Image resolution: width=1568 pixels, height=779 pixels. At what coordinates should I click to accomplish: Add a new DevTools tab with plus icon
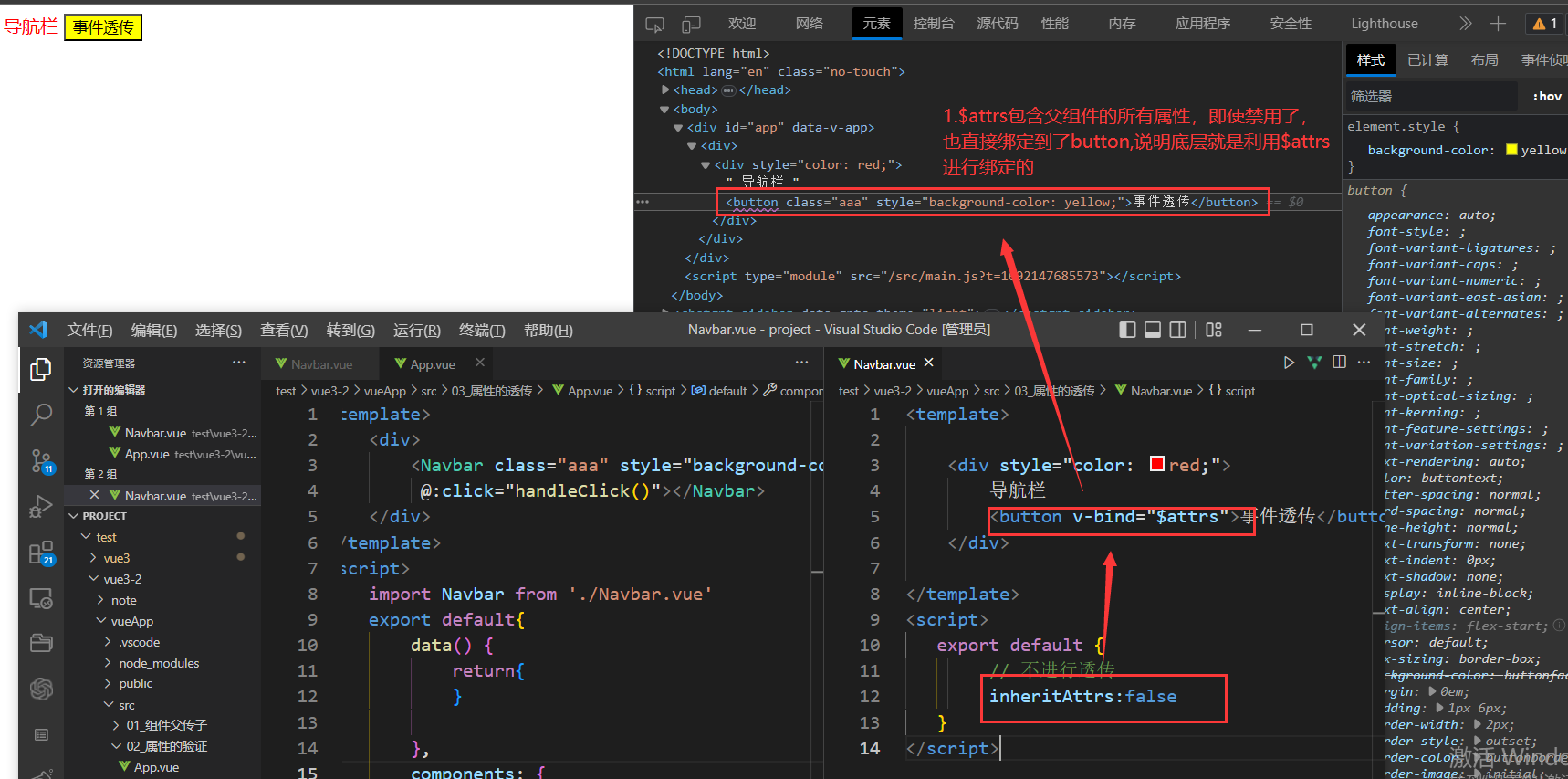1498,24
